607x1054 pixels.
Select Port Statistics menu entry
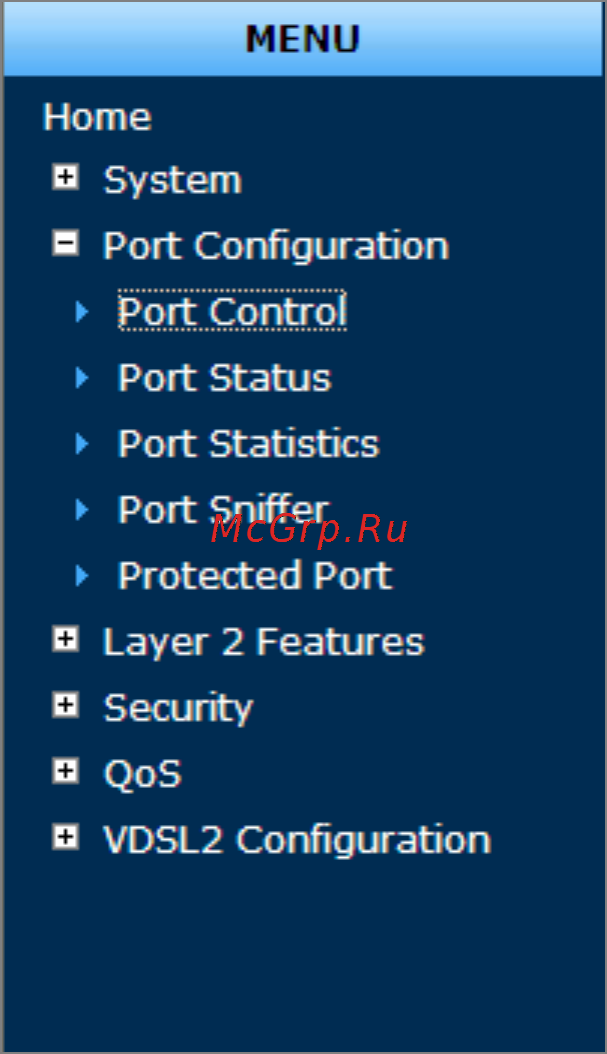(x=249, y=443)
